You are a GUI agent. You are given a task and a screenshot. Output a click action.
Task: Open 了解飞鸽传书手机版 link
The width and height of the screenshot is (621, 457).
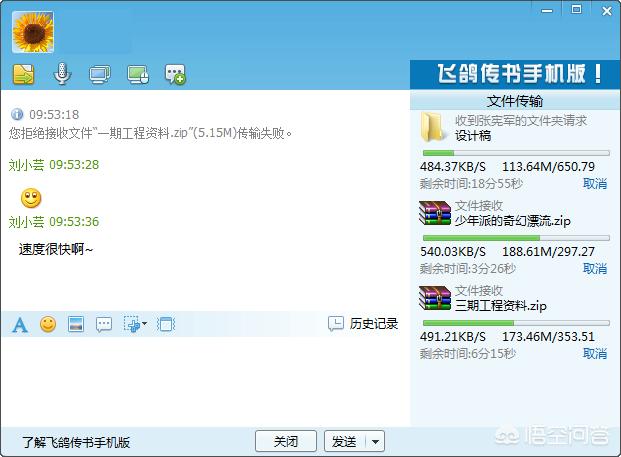pyautogui.click(x=76, y=442)
